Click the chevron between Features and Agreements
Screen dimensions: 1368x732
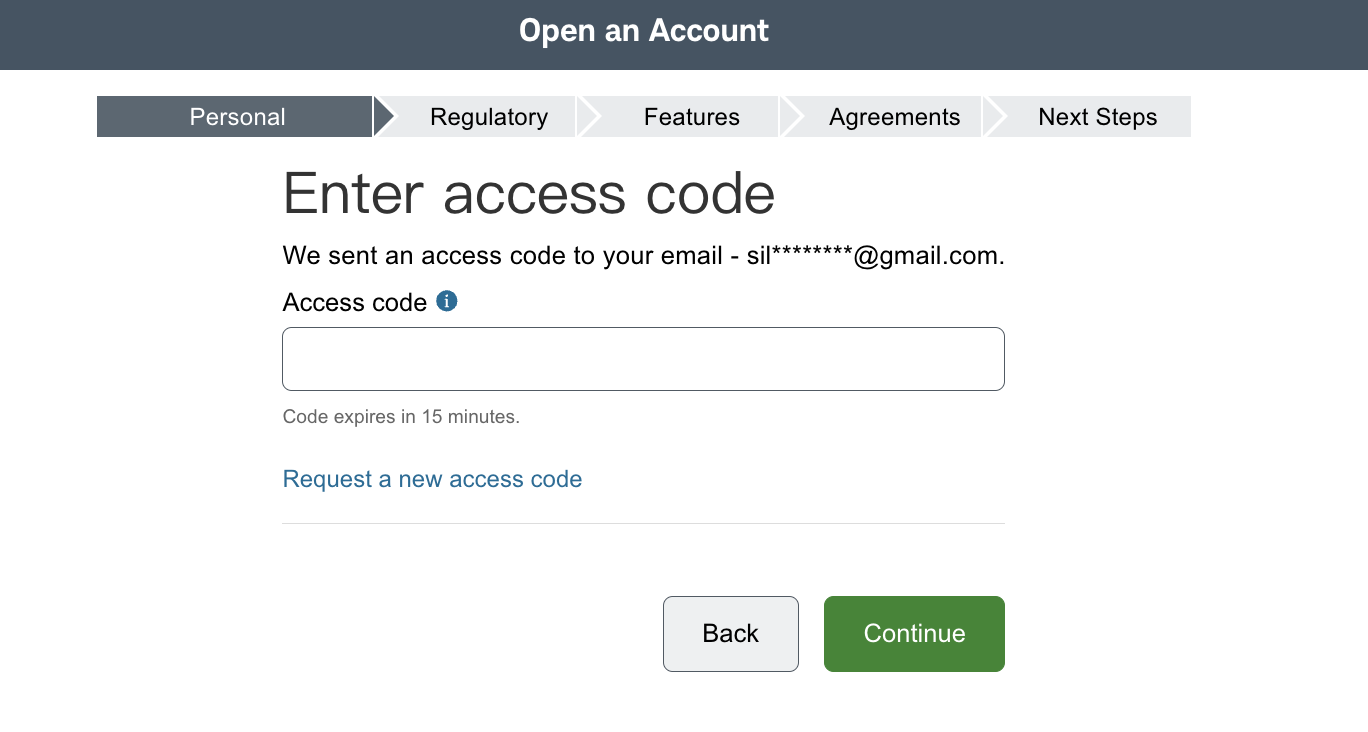(x=790, y=117)
